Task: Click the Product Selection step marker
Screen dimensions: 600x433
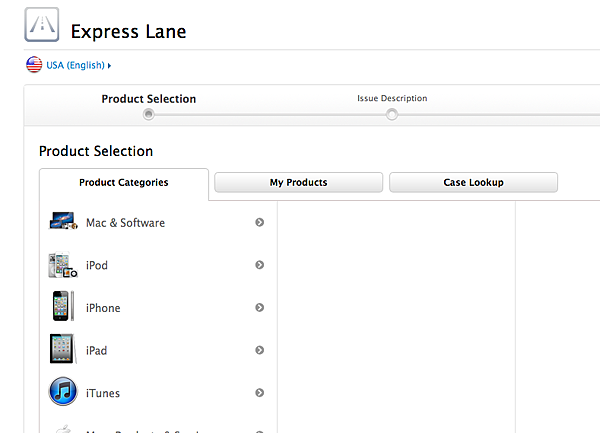Action: pyautogui.click(x=148, y=114)
